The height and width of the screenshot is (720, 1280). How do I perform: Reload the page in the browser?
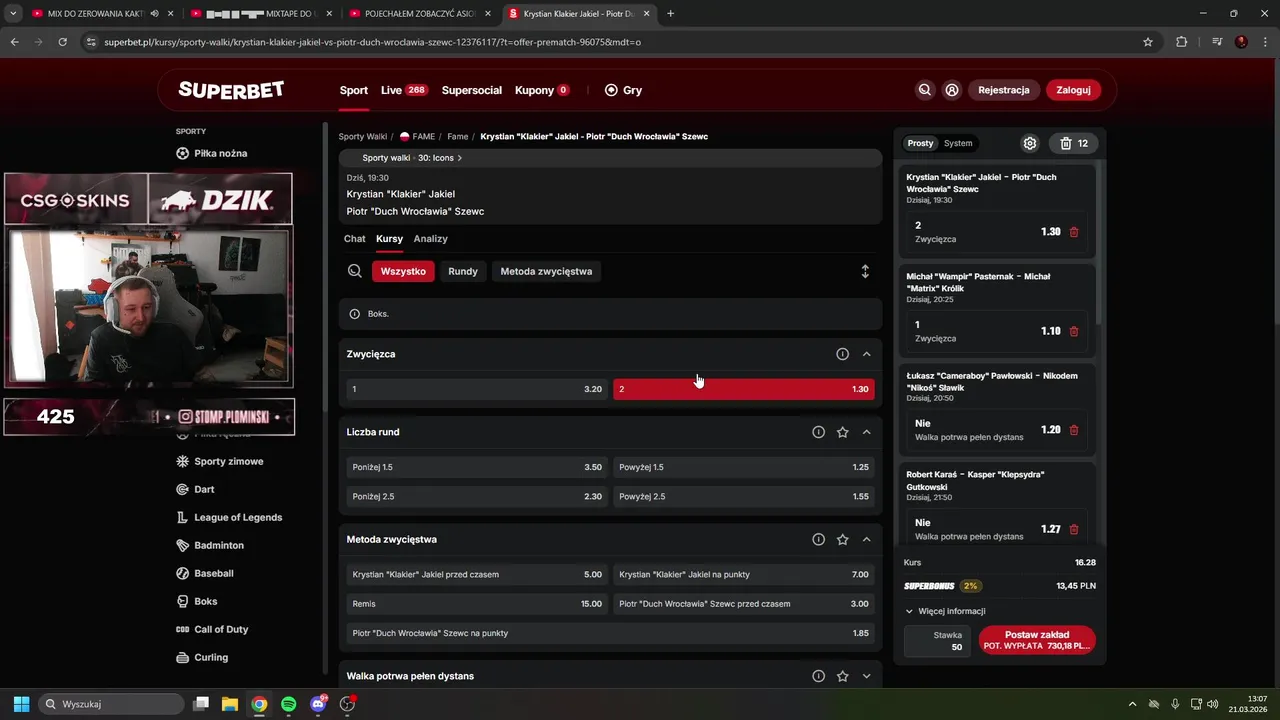tap(63, 42)
